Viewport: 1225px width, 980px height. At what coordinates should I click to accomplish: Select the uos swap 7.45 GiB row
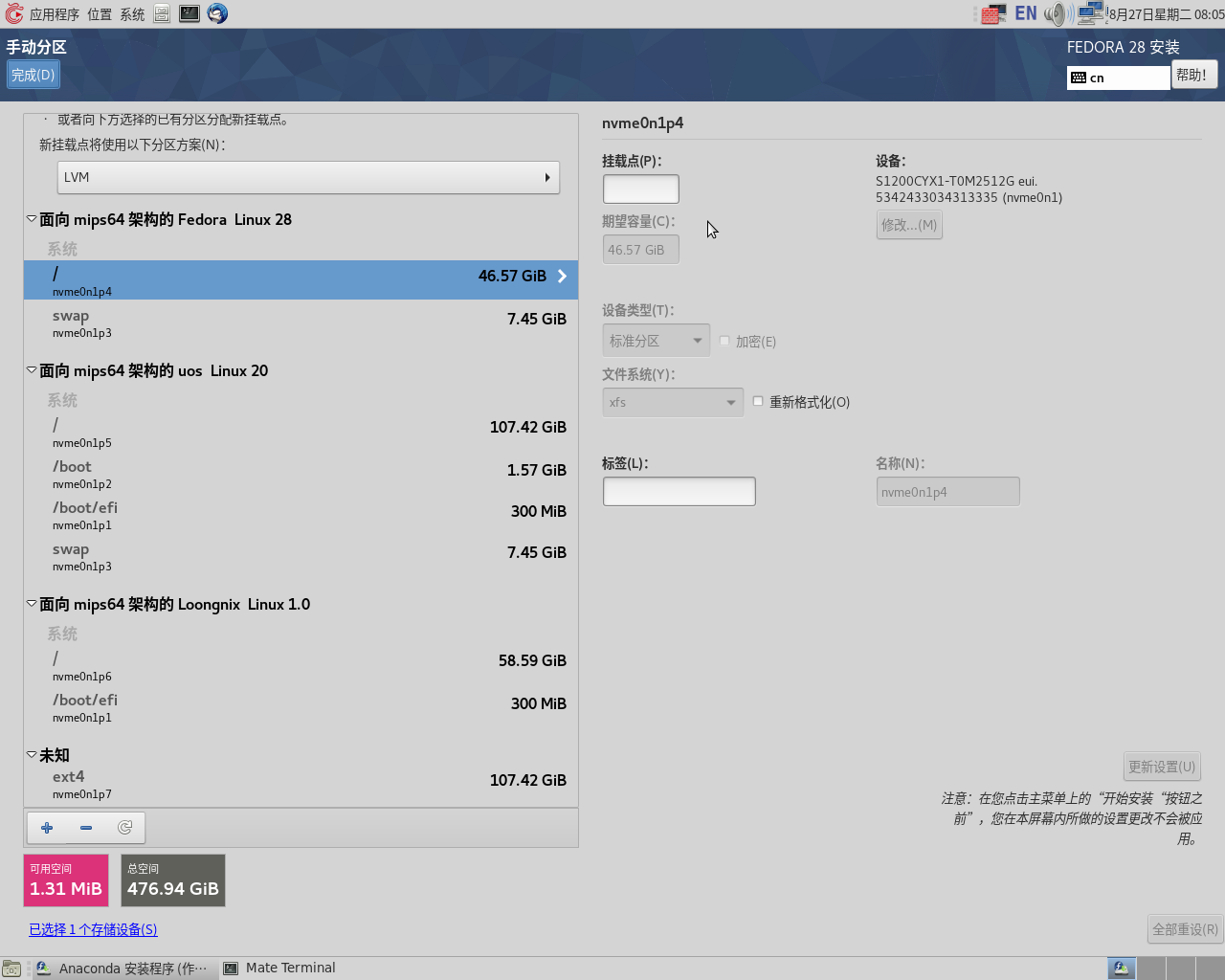pos(301,556)
